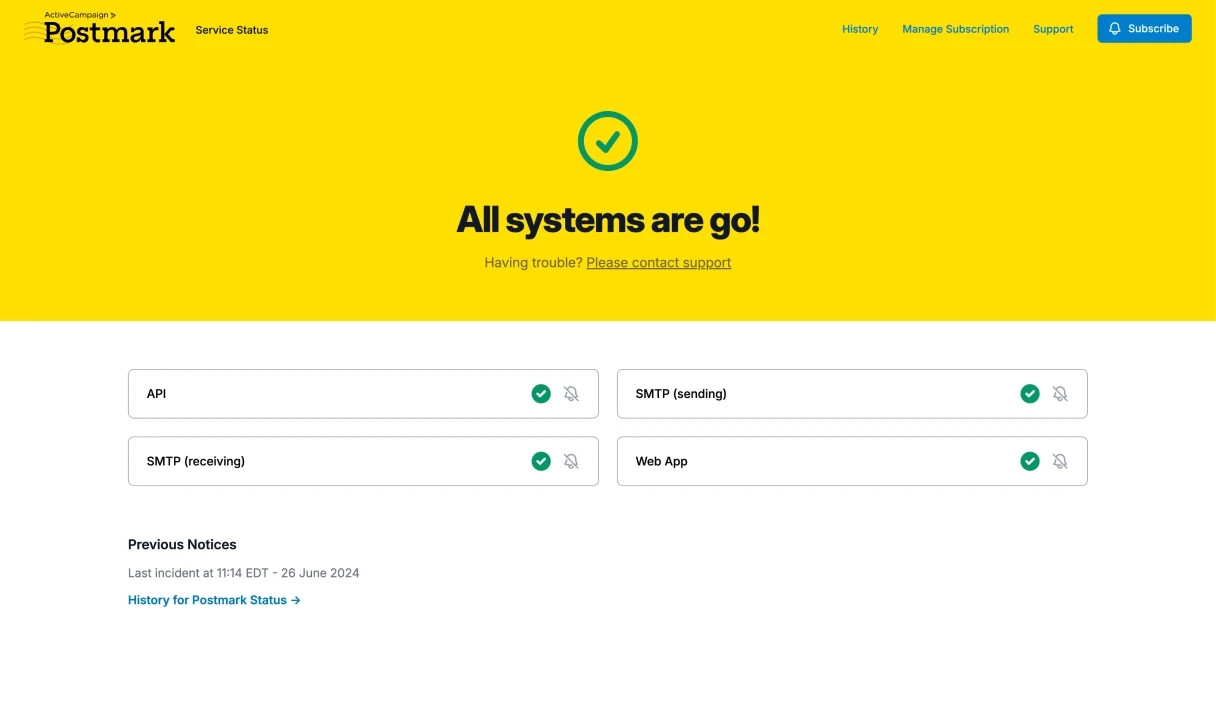Click SMTP (receiving) green status check icon
Viewport: 1216px width, 721px height.
coord(541,461)
